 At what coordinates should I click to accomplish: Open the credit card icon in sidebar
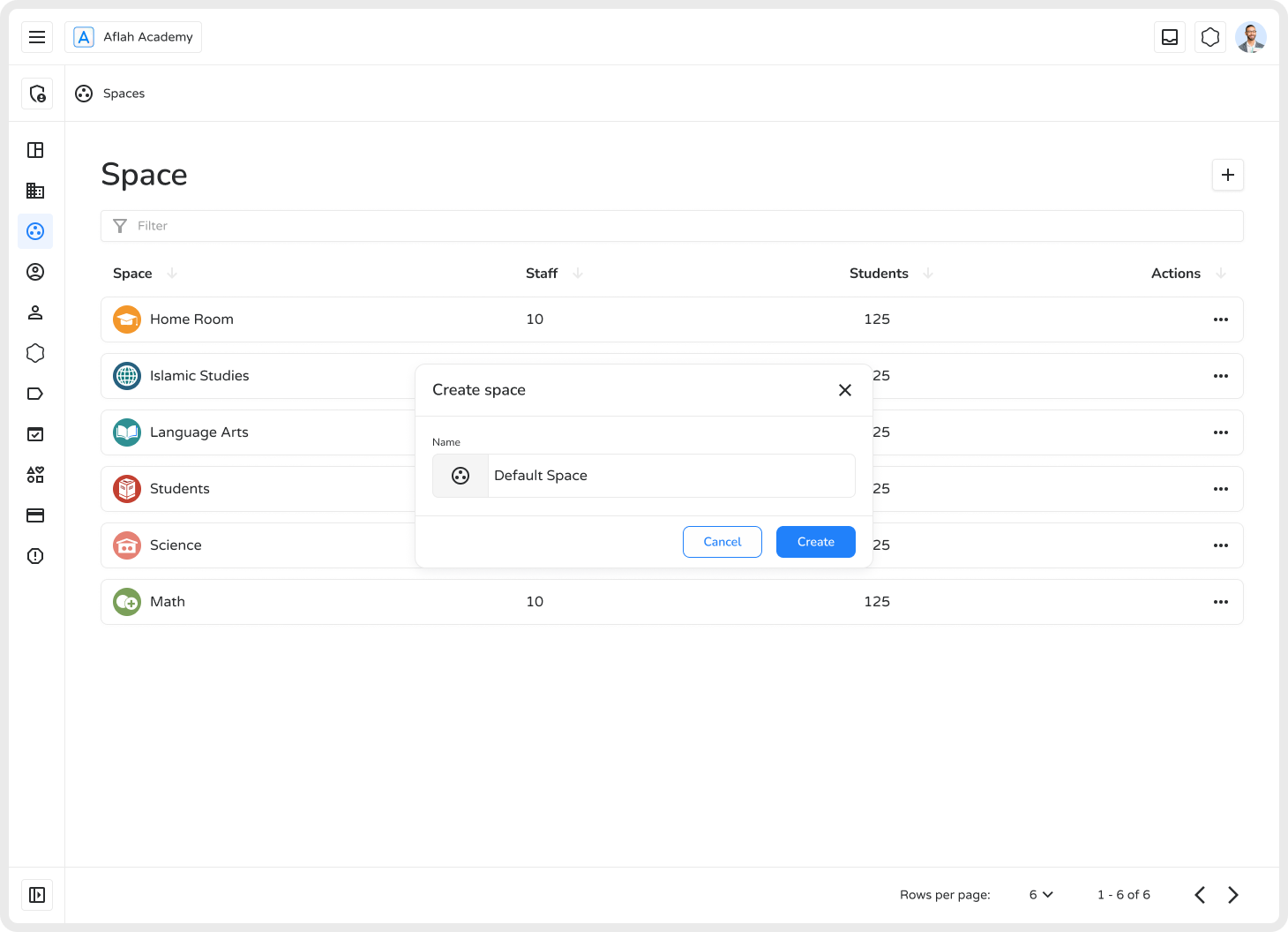click(x=35, y=515)
